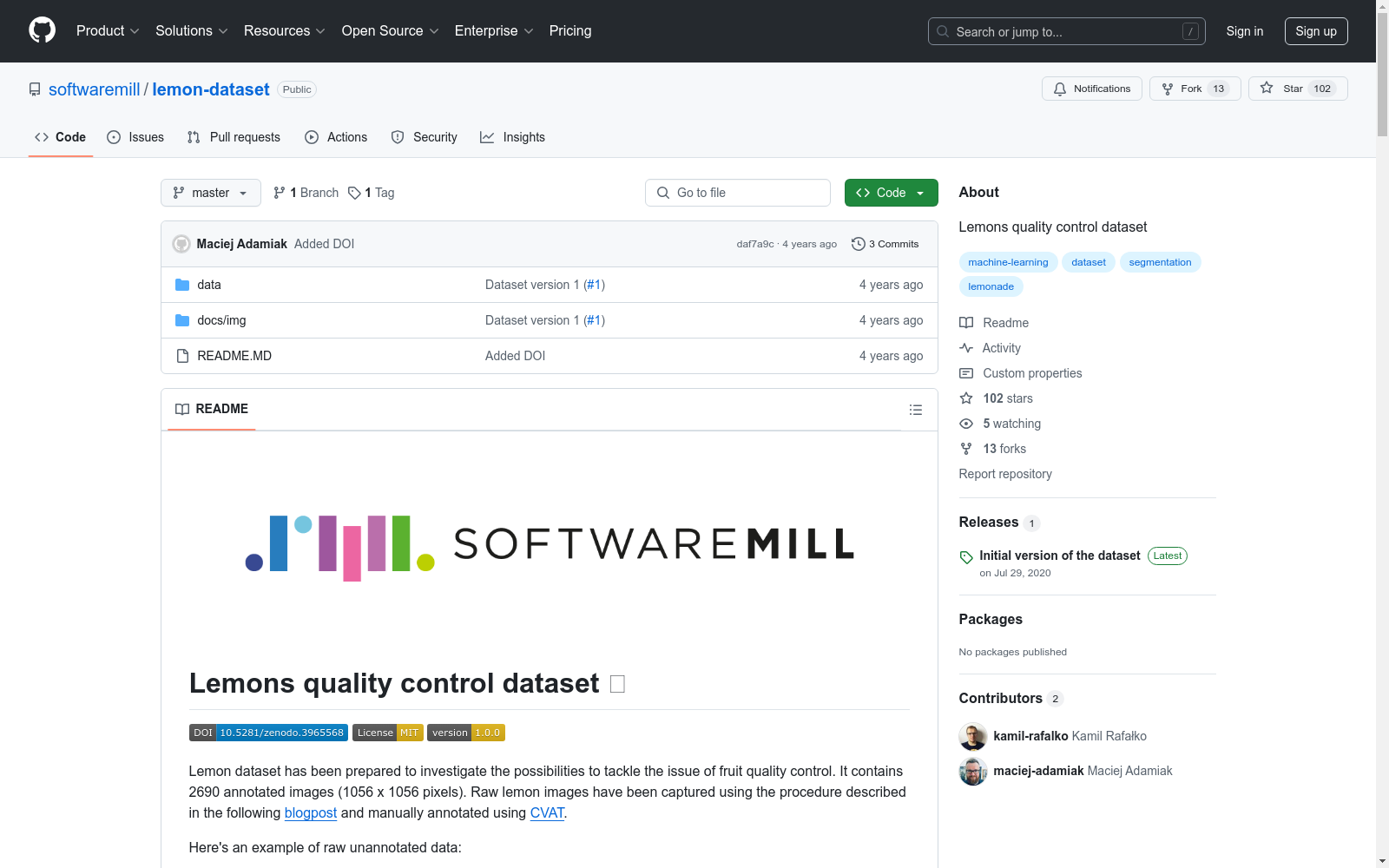Expand the Enterprise menu
Image resolution: width=1389 pixels, height=868 pixels.
coord(494,31)
